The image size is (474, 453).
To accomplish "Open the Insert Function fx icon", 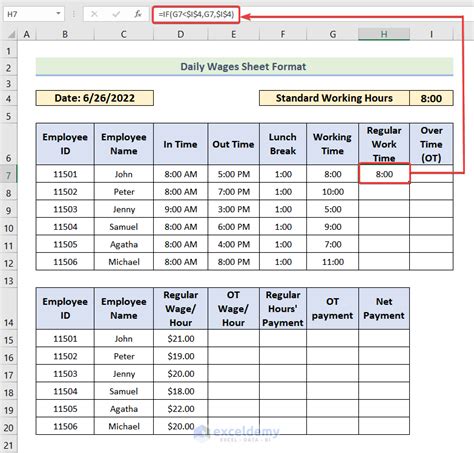I will 138,14.
